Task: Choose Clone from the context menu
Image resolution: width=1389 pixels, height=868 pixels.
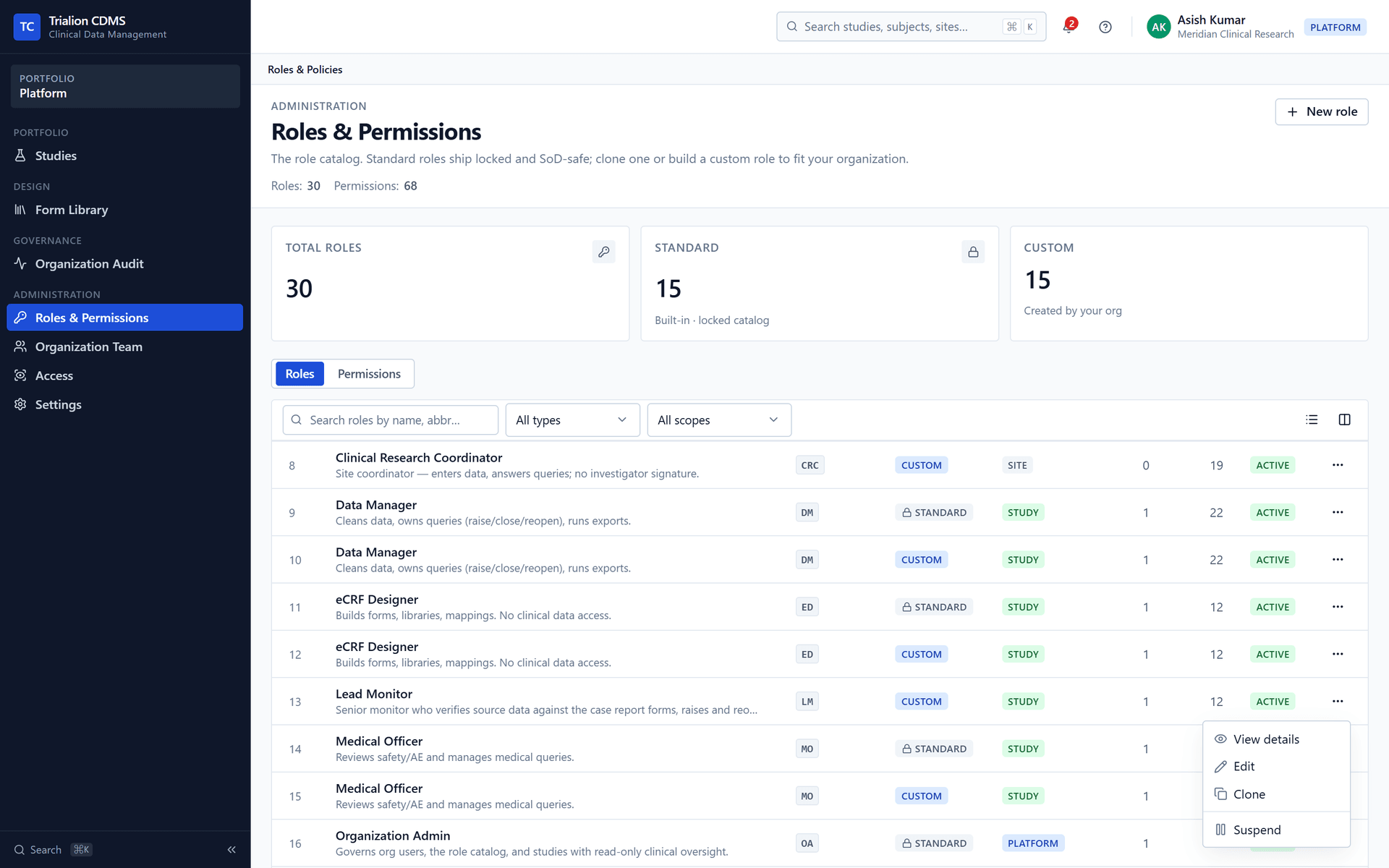Action: click(x=1276, y=794)
